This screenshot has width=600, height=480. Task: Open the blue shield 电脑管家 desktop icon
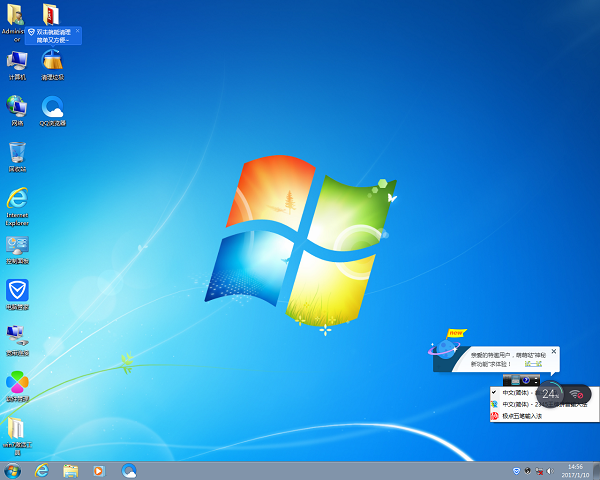(17, 292)
